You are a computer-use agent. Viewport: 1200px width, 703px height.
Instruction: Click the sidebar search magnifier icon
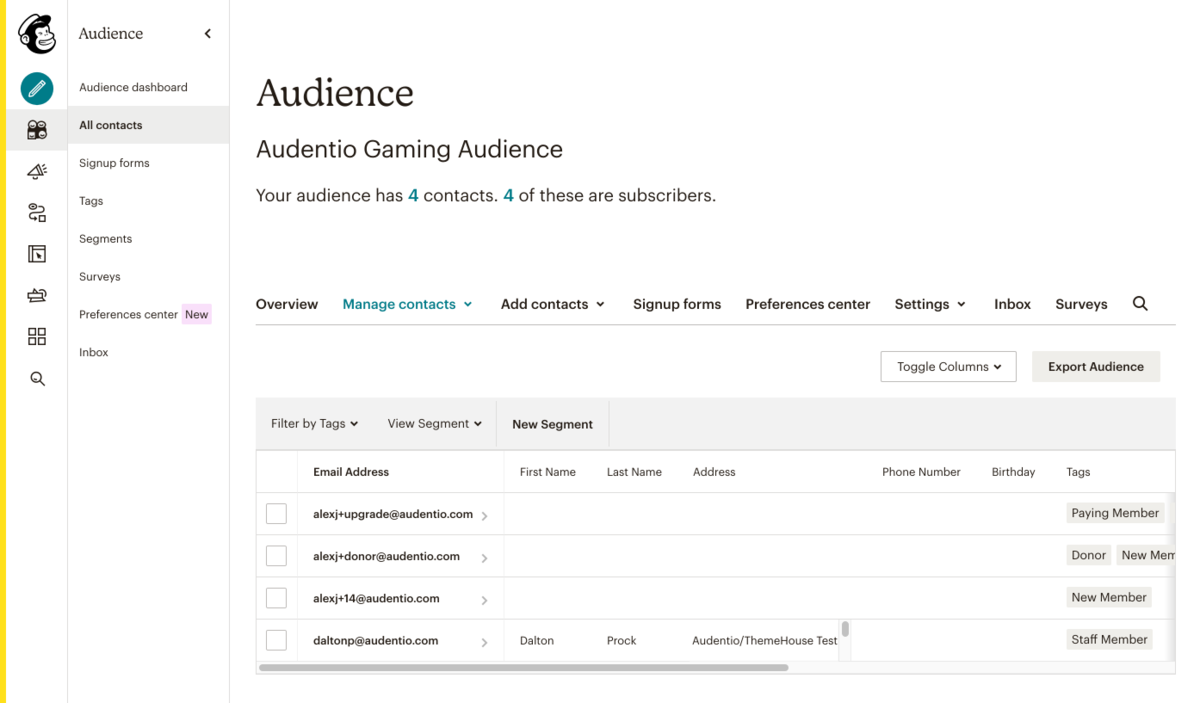pos(37,379)
